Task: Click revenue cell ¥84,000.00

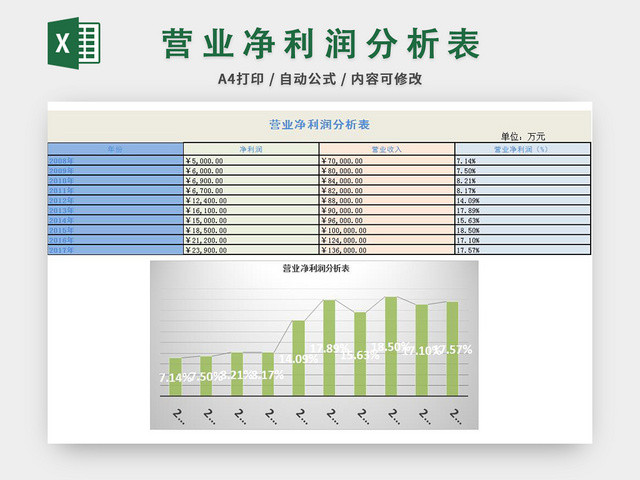Action: (387, 180)
